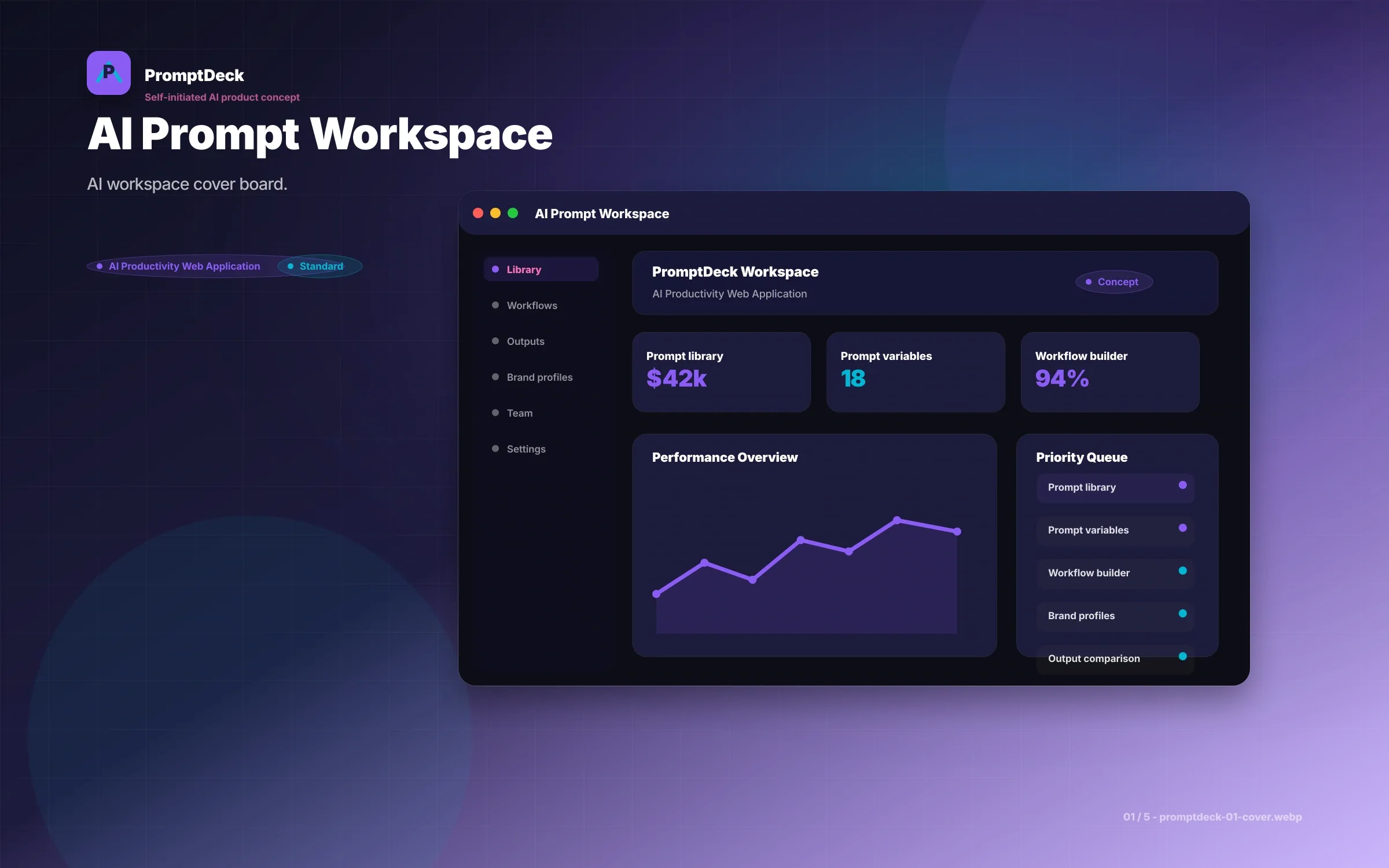This screenshot has height=868, width=1389.
Task: Select Outputs in the sidebar
Action: 541,341
